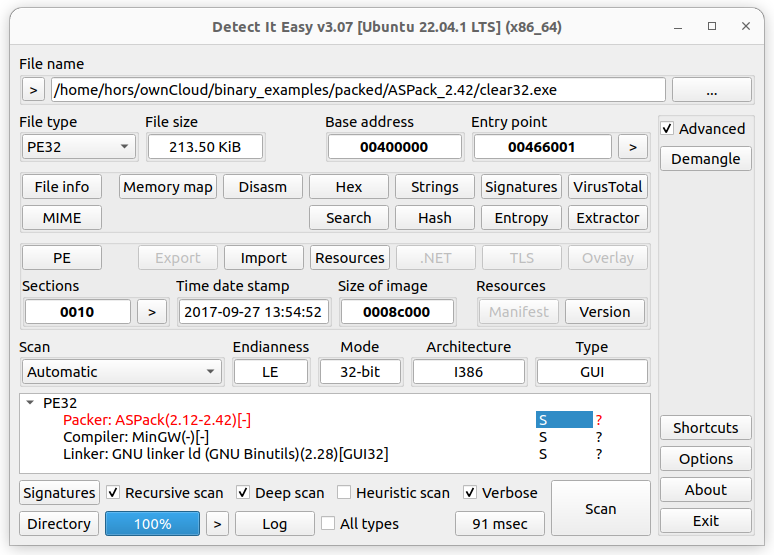Click the Architecture I386 field

tap(468, 372)
